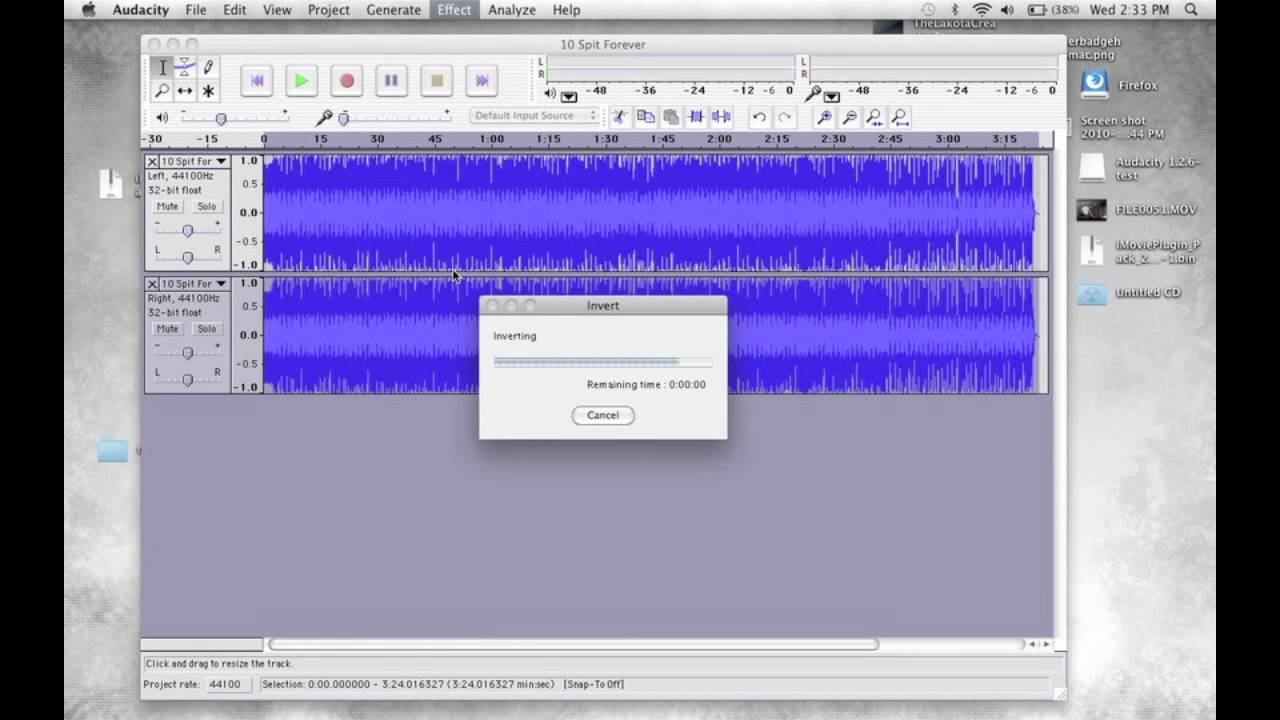Skip to start of track
The width and height of the screenshot is (1280, 720).
[257, 81]
